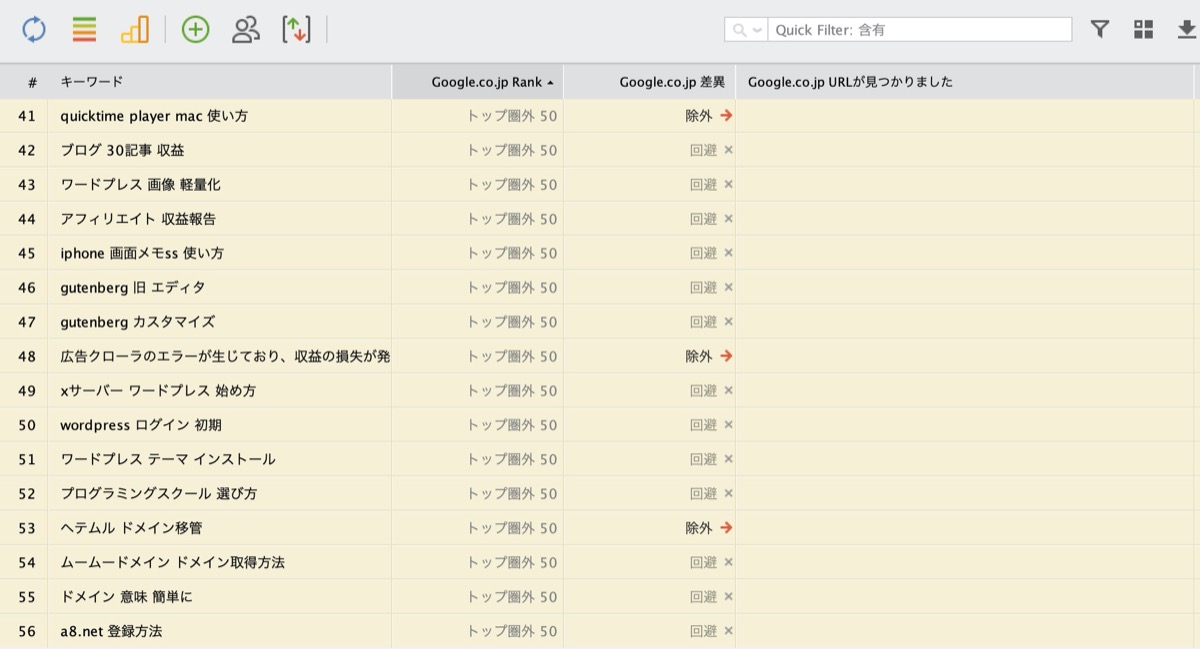The image size is (1200, 649).
Task: Click the bracketed up-down arrows icon
Action: click(x=296, y=30)
